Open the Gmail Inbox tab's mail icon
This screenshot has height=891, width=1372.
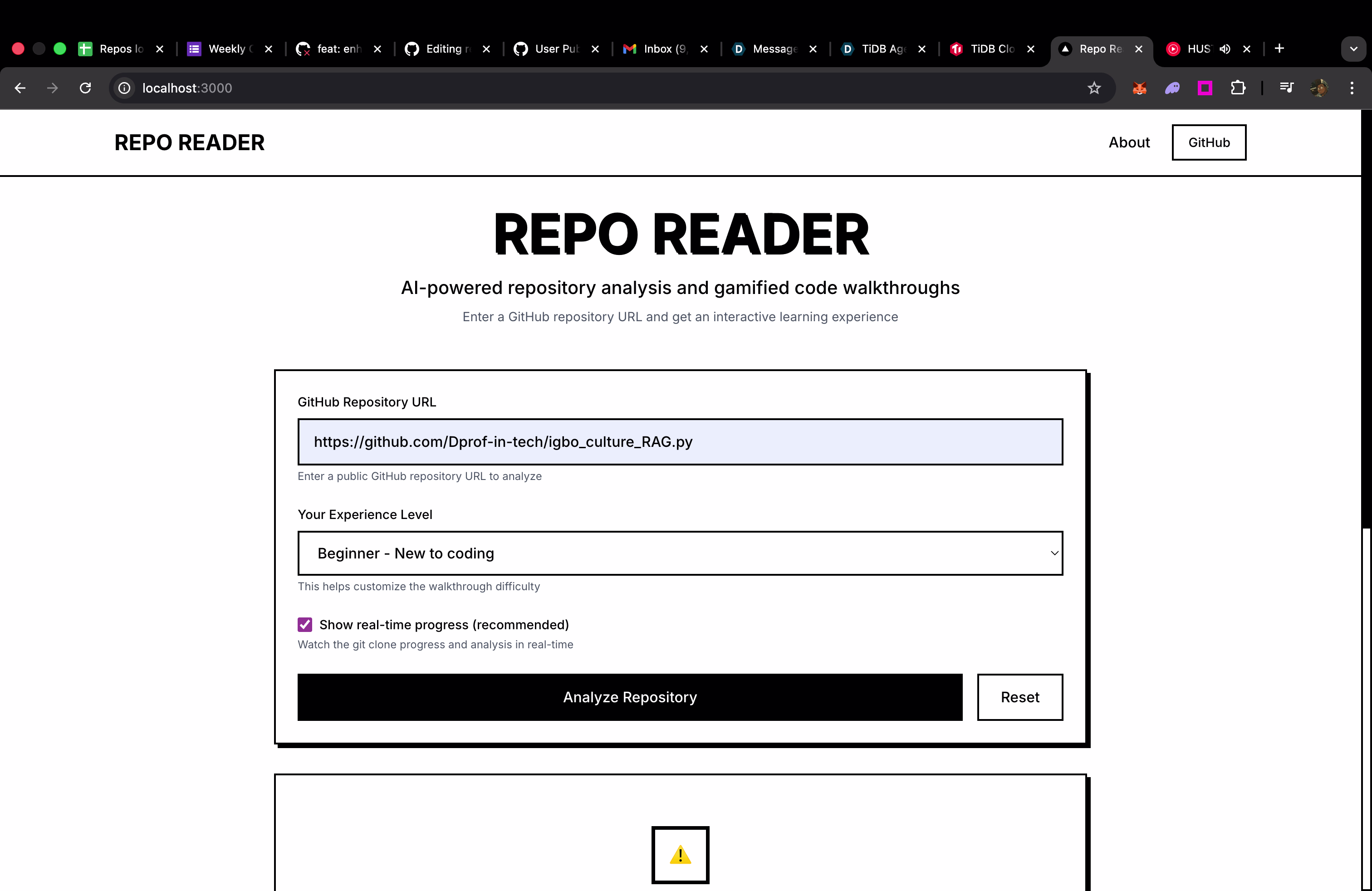click(628, 49)
